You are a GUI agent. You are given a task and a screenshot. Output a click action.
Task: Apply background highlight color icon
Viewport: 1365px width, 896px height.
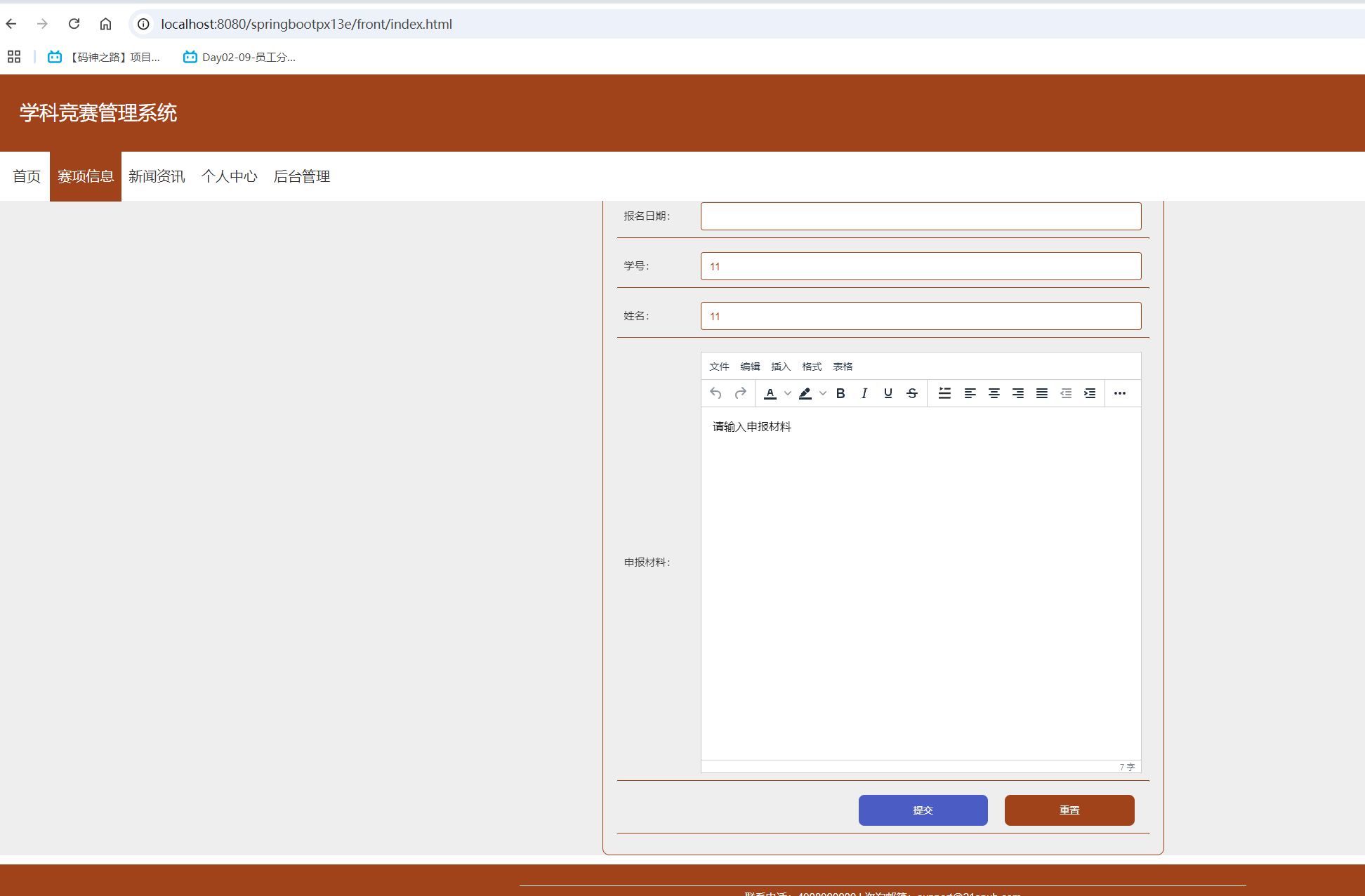coord(805,393)
